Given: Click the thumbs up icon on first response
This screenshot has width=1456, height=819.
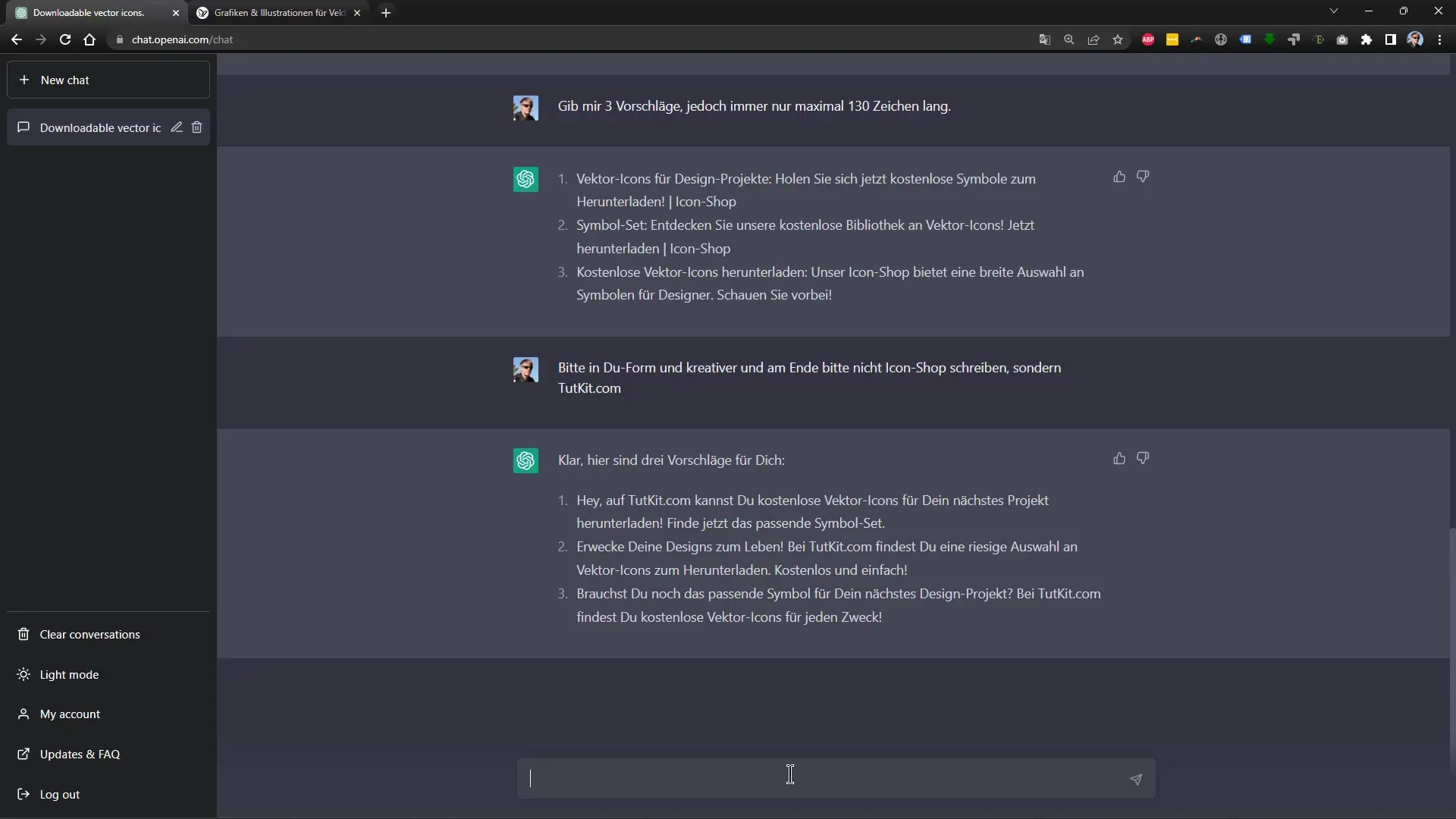Looking at the screenshot, I should pos(1119,176).
